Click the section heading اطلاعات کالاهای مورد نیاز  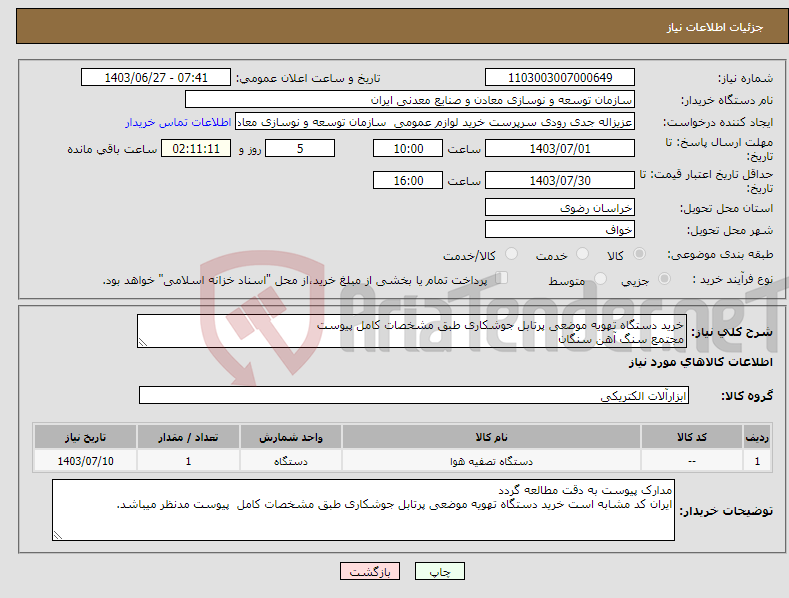click(x=700, y=362)
